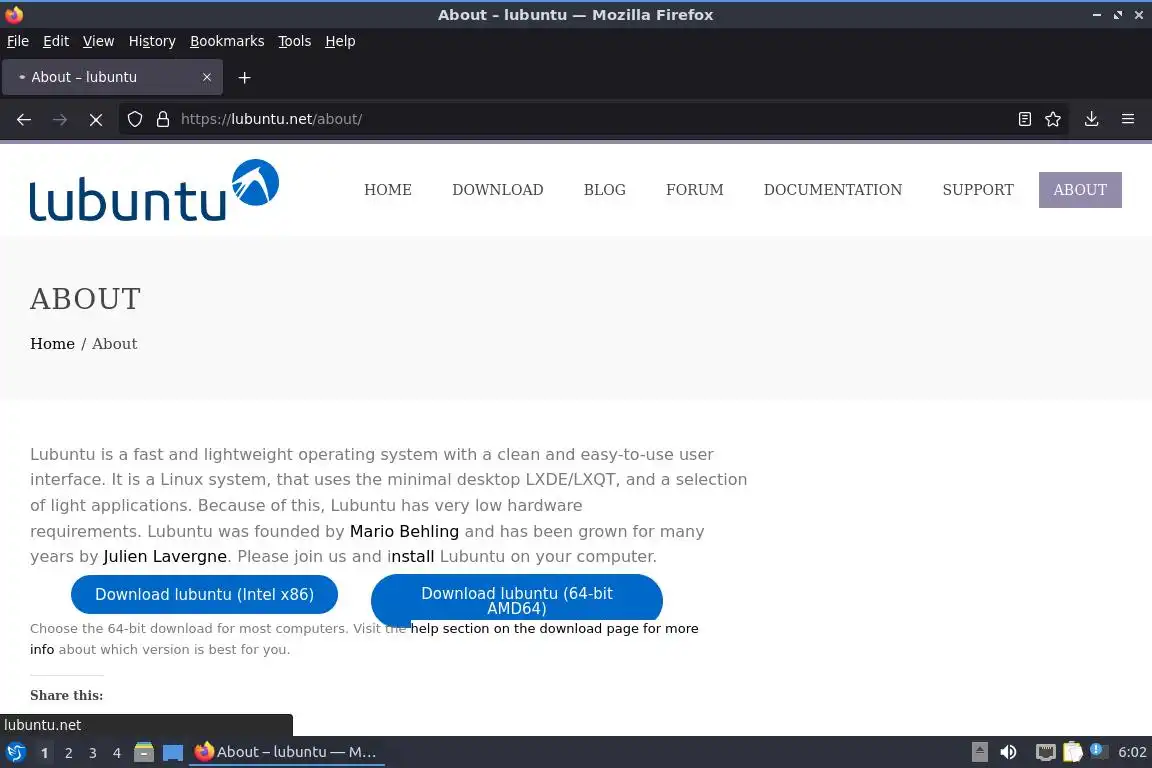Screen dimensions: 1152x768
Task: Click the Home breadcrumb link
Action: pyautogui.click(x=52, y=344)
